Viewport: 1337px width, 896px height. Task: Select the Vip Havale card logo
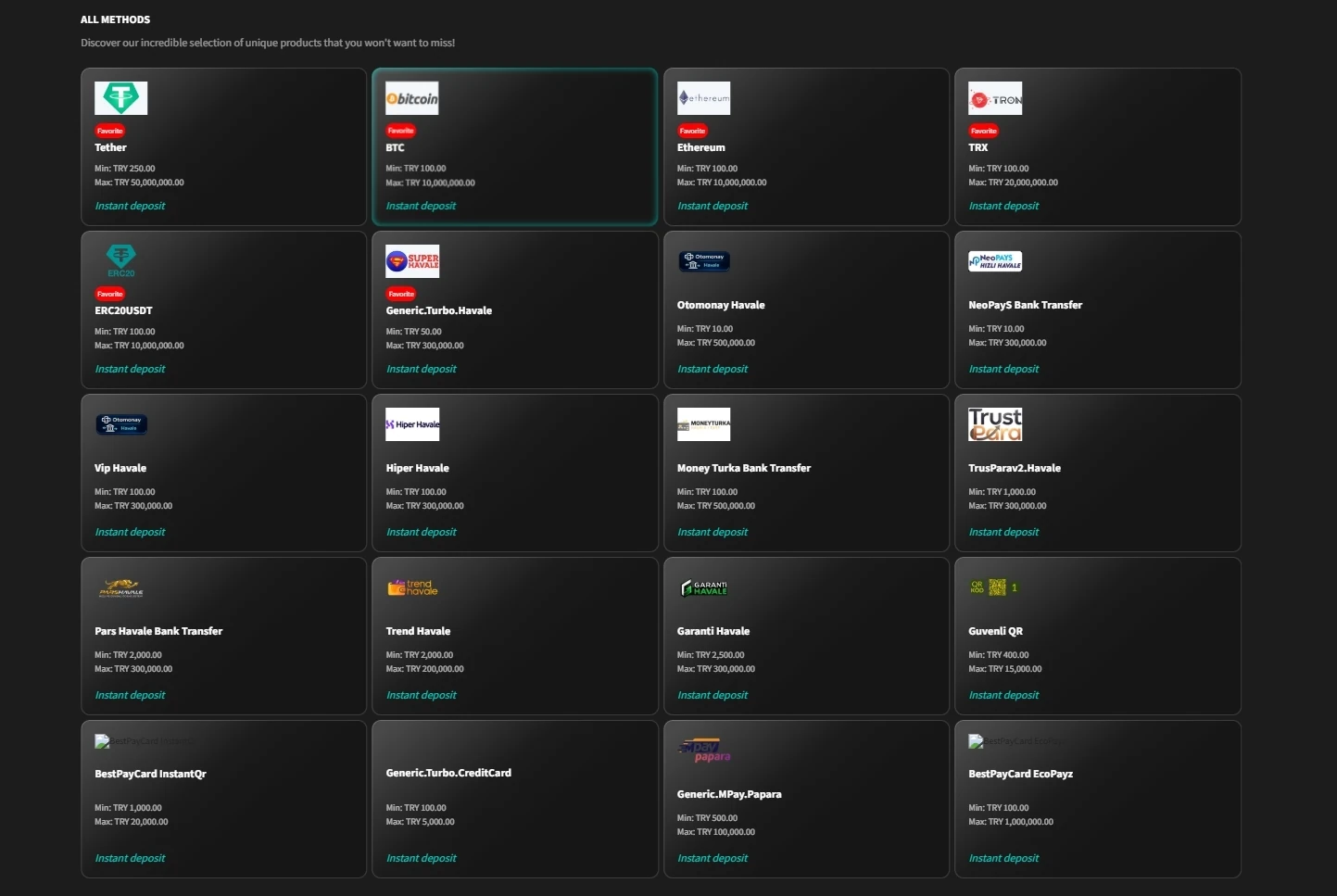tap(121, 424)
